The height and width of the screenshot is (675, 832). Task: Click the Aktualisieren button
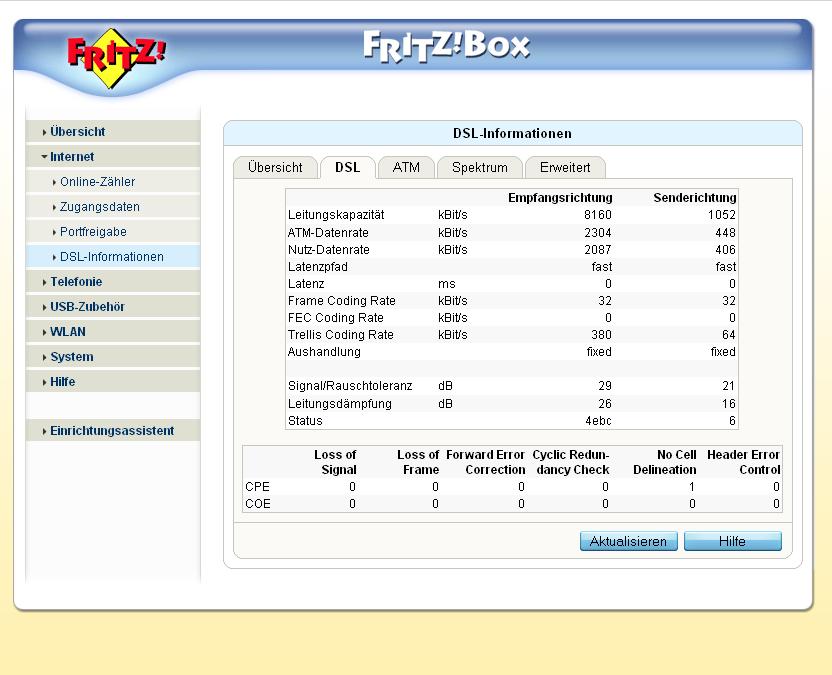[628, 541]
